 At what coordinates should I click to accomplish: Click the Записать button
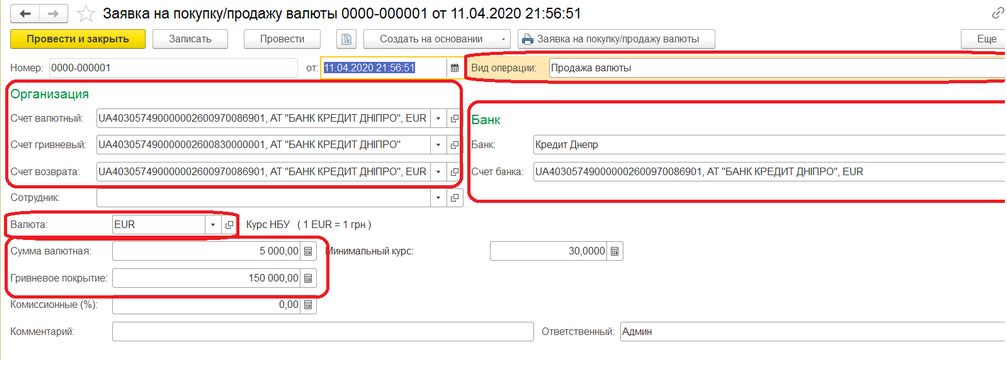tap(190, 39)
